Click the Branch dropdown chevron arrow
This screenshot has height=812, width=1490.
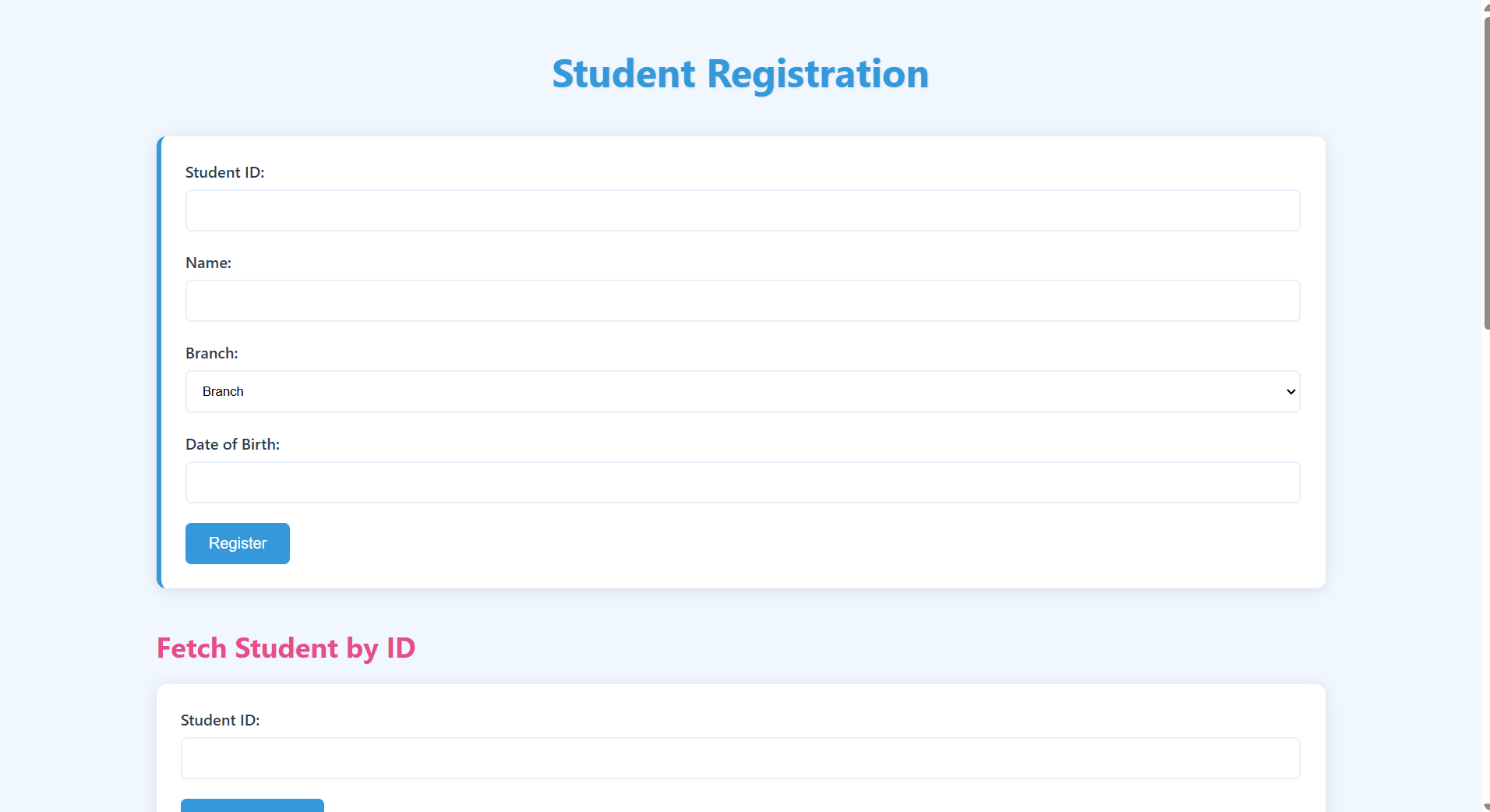click(x=1290, y=391)
